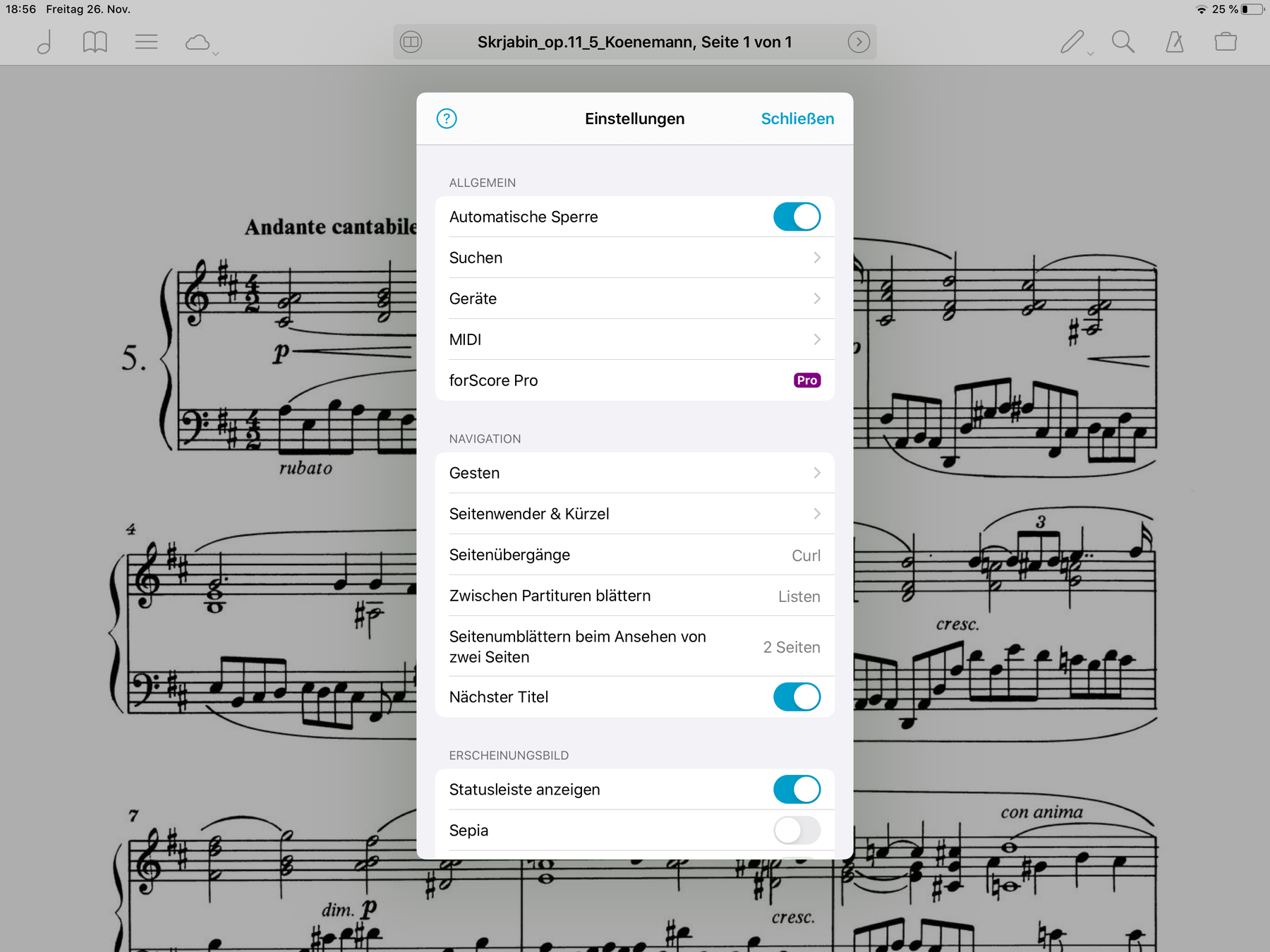Tap the ERSCHEINUNGSBILD section header
This screenshot has height=952, width=1270.
click(509, 756)
